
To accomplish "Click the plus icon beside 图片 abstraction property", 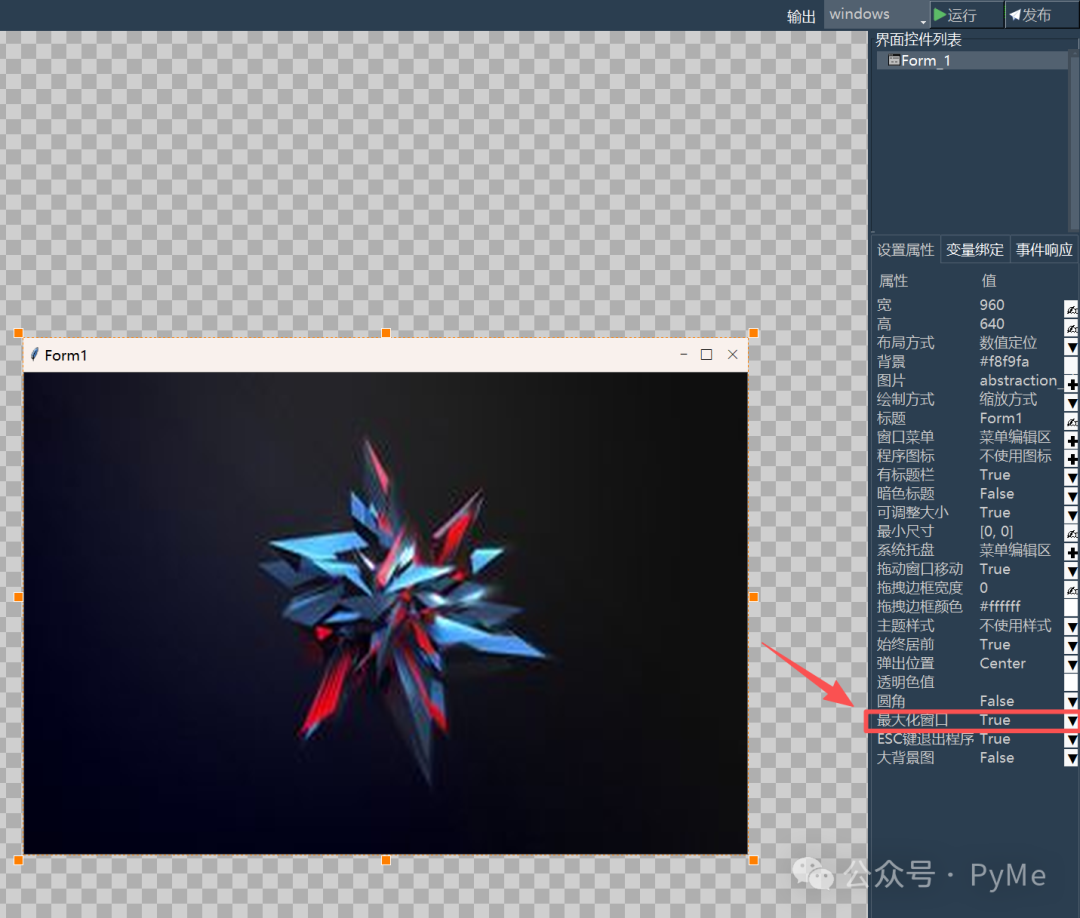I will 1072,381.
